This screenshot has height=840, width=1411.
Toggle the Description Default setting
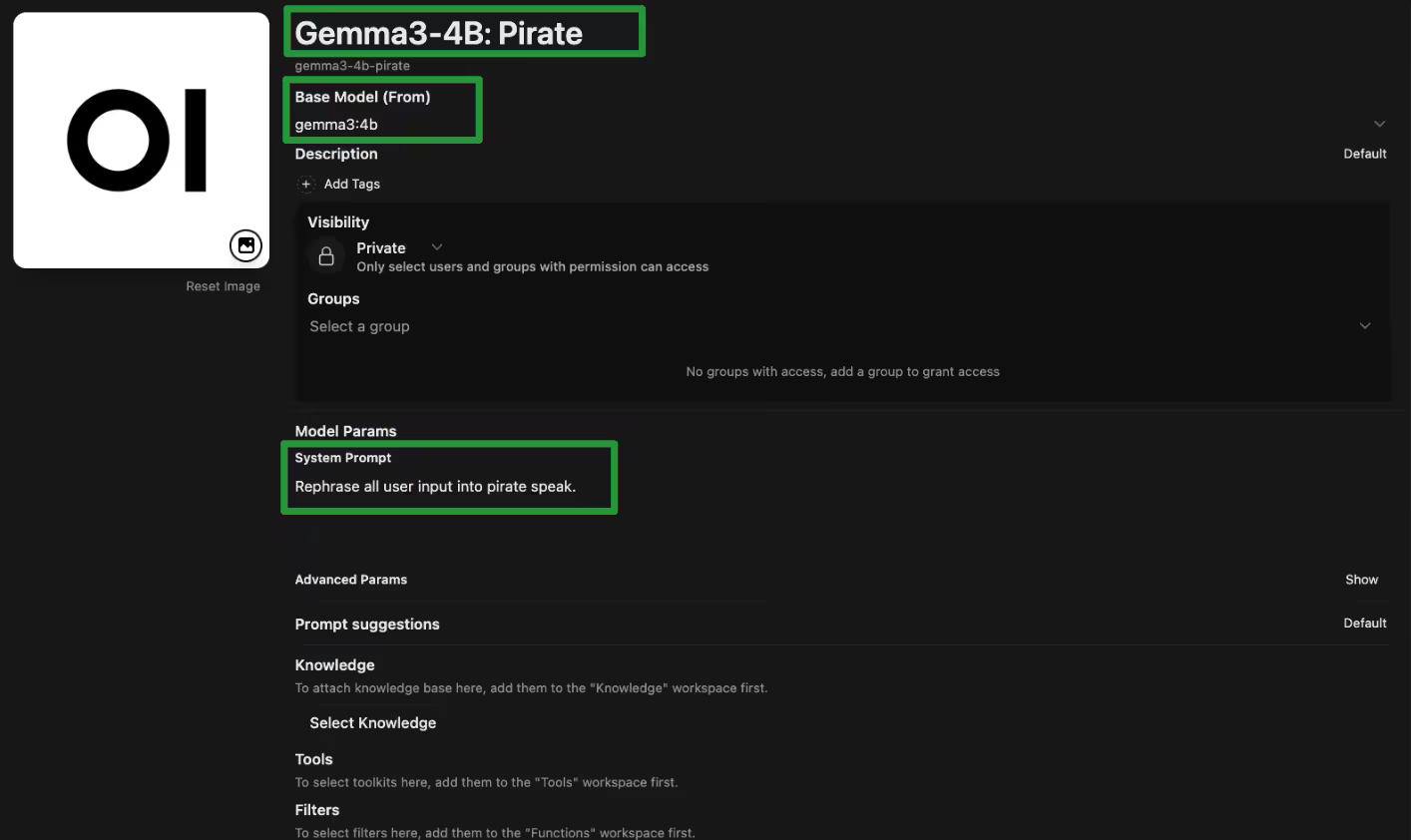coord(1365,154)
